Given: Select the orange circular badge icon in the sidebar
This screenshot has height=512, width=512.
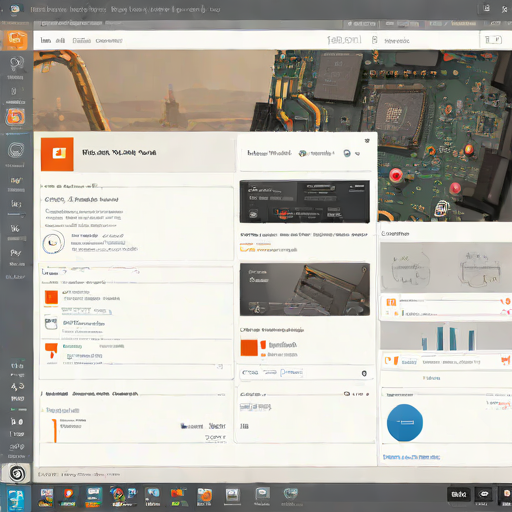Looking at the screenshot, I should (x=15, y=117).
